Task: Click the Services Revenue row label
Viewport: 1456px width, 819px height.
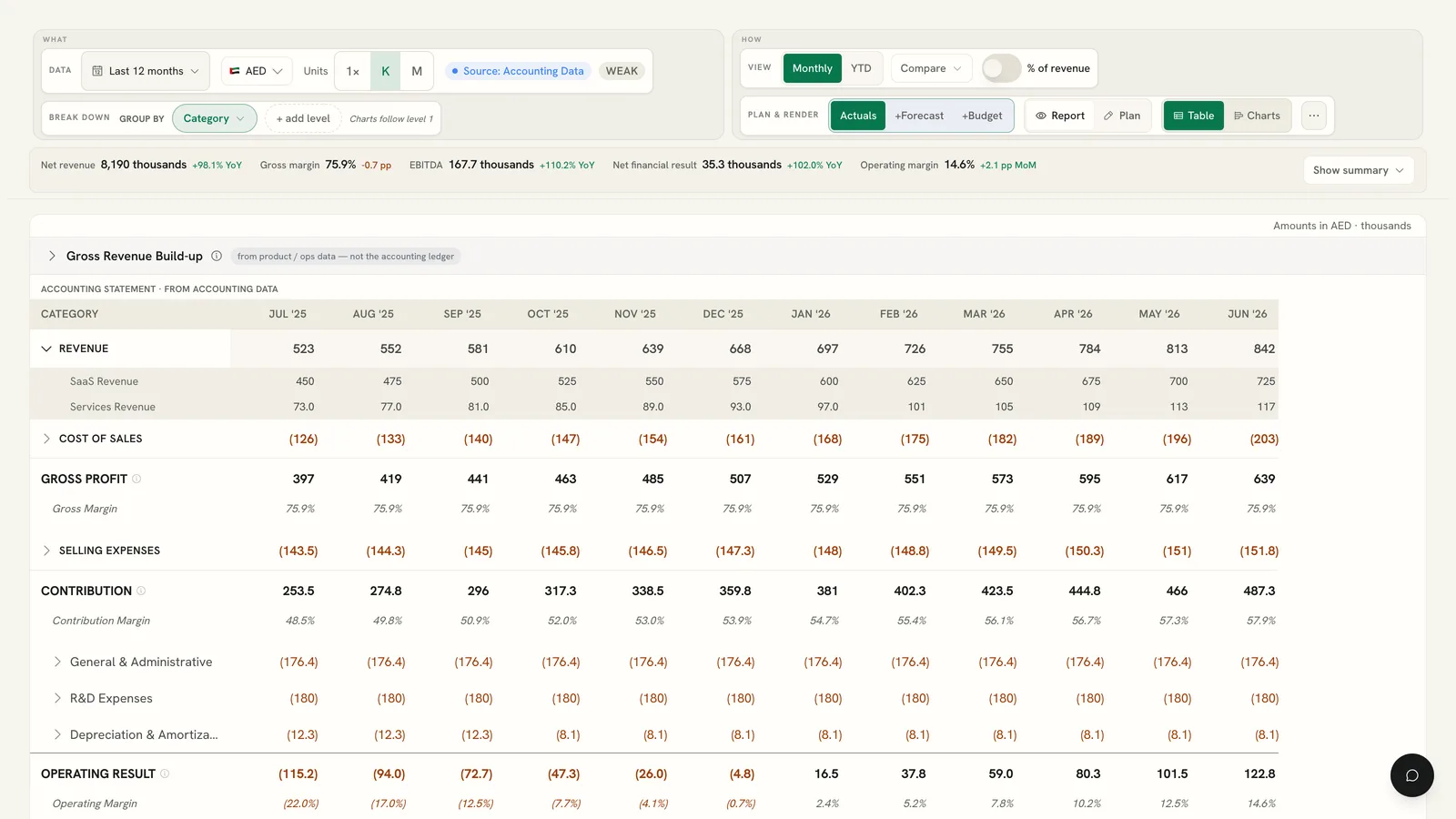Action: pos(113,407)
